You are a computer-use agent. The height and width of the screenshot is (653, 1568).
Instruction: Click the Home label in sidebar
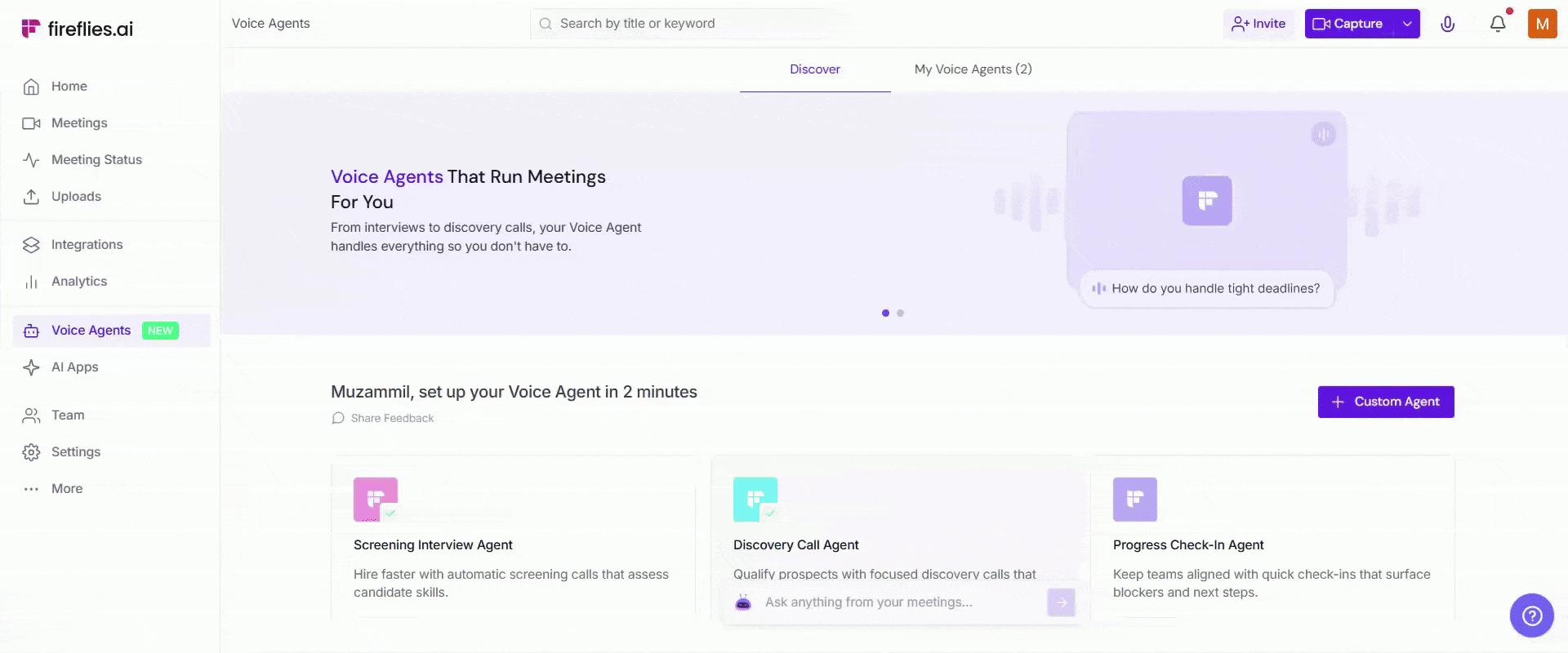[x=69, y=87]
